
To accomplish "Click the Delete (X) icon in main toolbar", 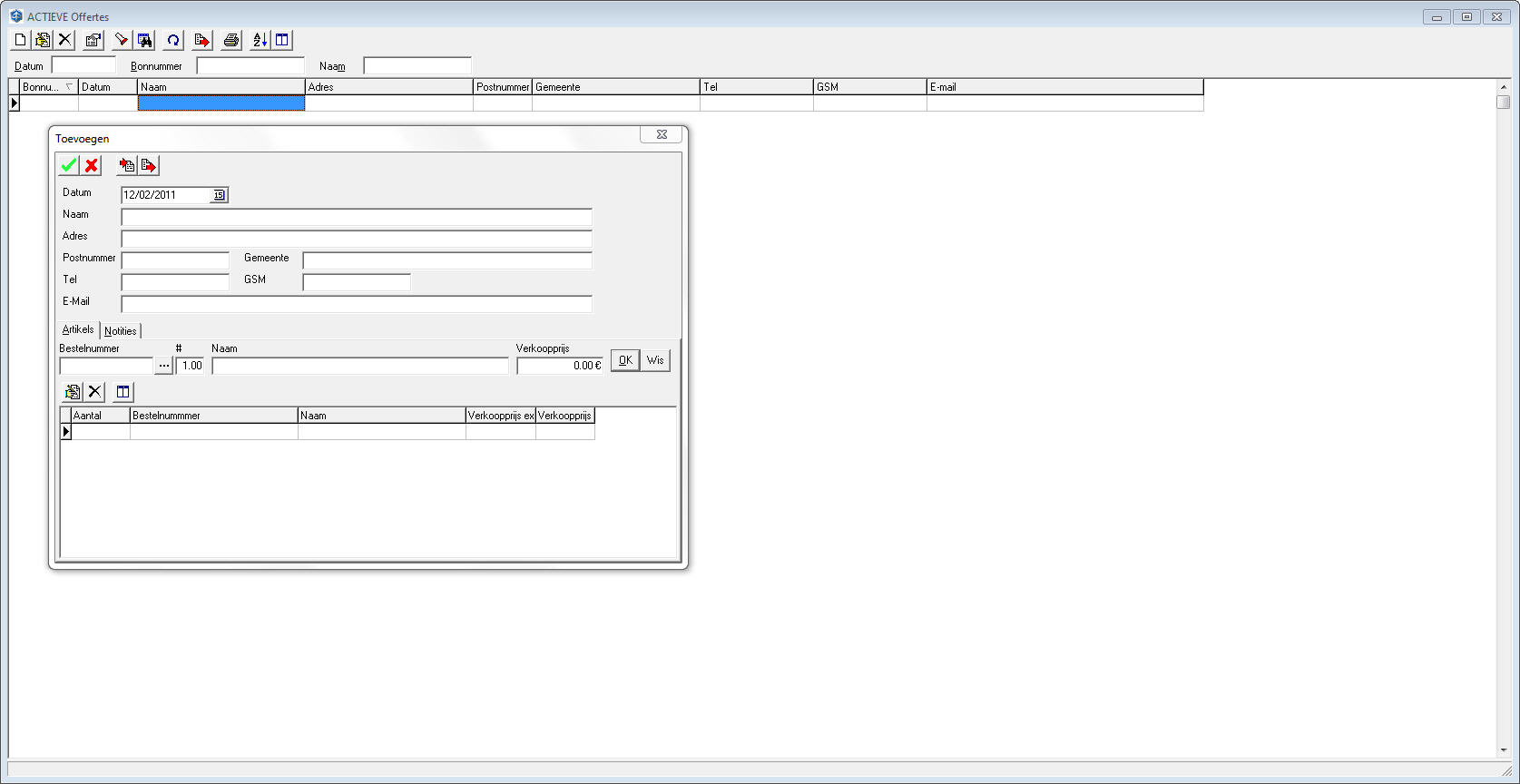I will click(64, 40).
